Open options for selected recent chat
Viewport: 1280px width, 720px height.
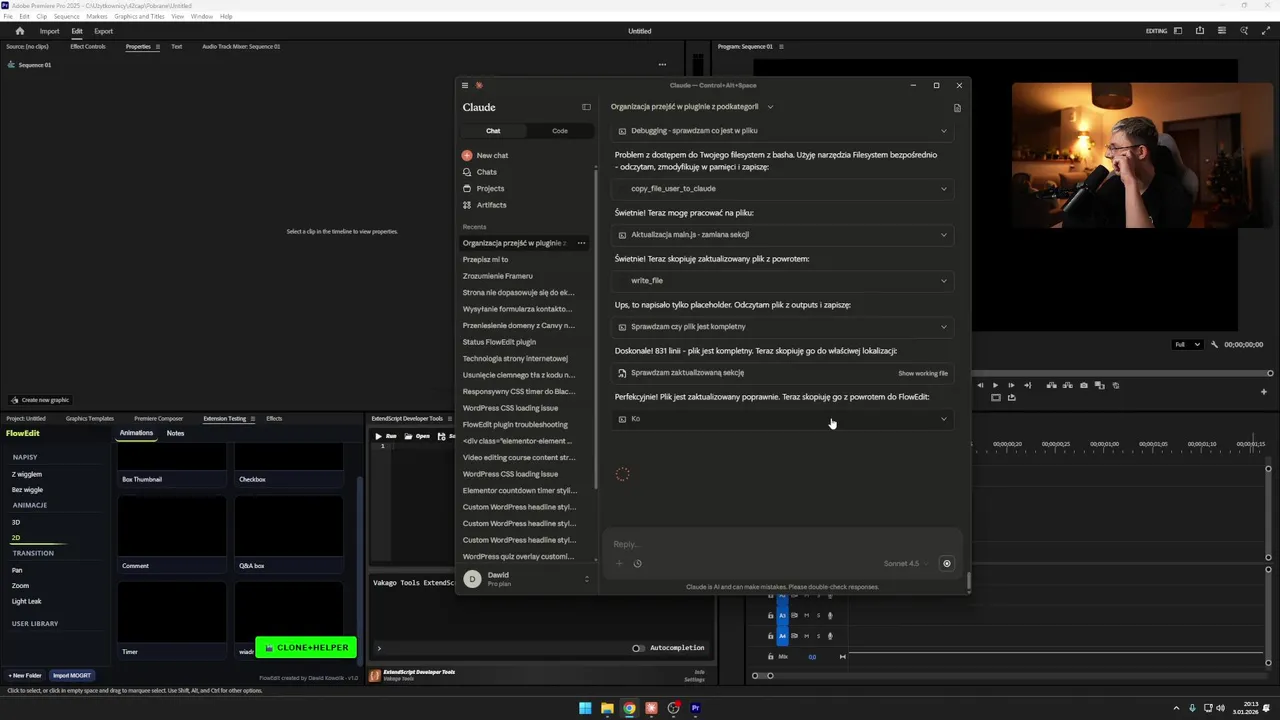(581, 243)
